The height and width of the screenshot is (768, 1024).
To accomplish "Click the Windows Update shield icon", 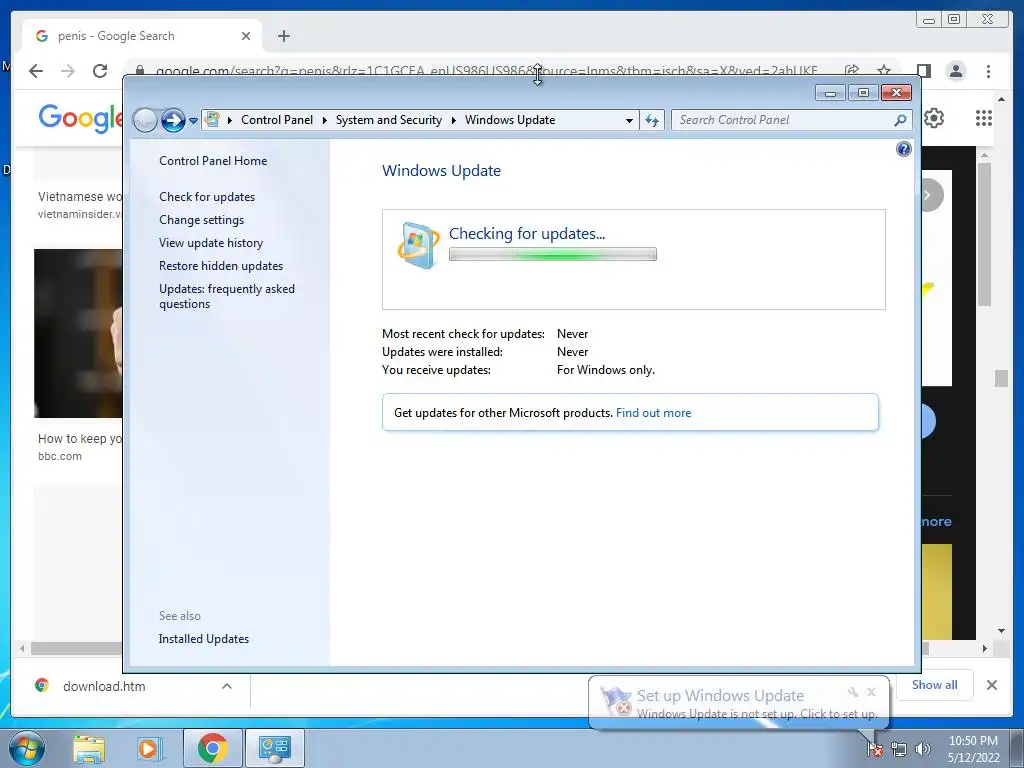I will (x=418, y=246).
